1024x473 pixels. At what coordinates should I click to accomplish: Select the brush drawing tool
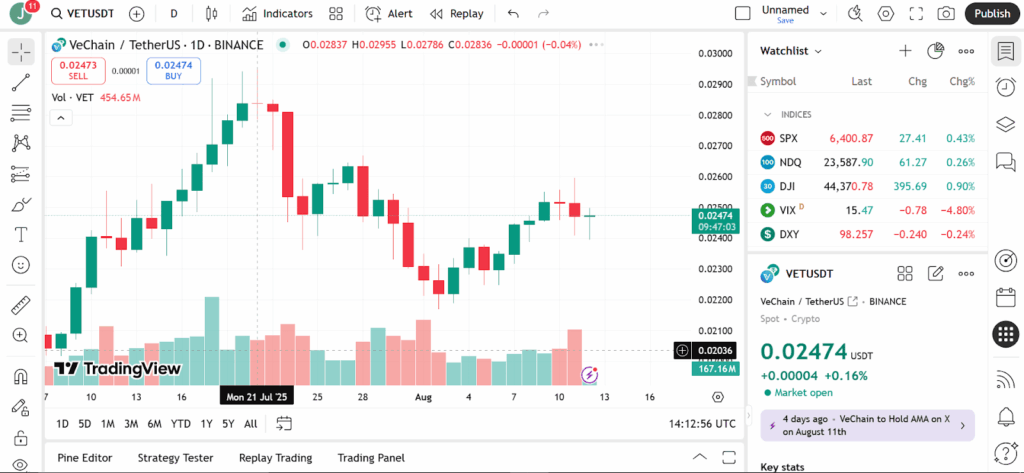tap(21, 204)
